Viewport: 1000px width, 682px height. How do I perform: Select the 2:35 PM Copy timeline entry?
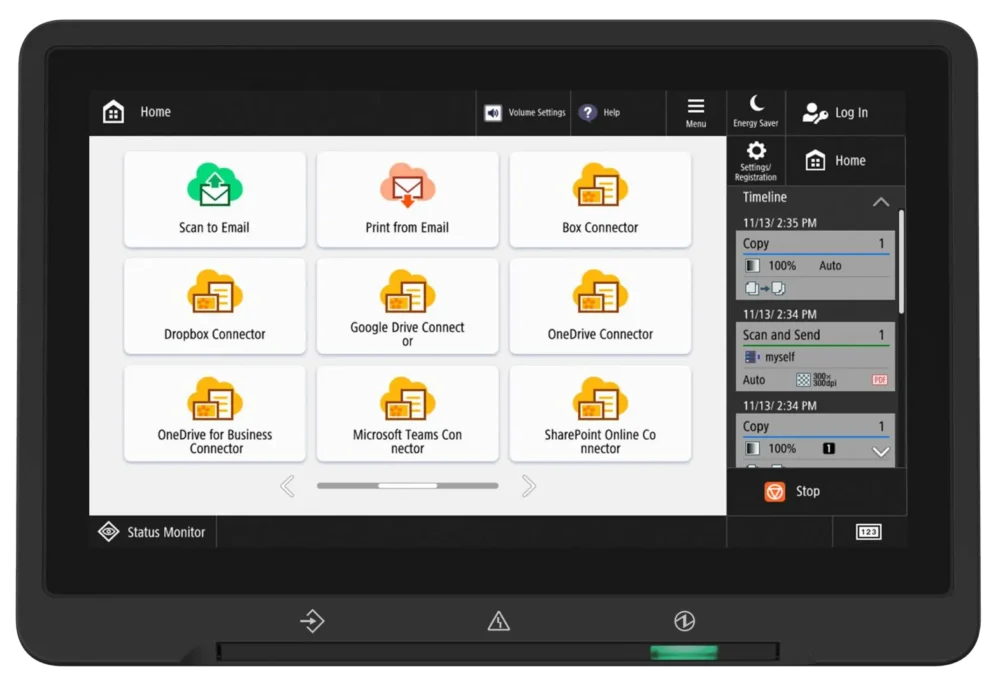[815, 265]
